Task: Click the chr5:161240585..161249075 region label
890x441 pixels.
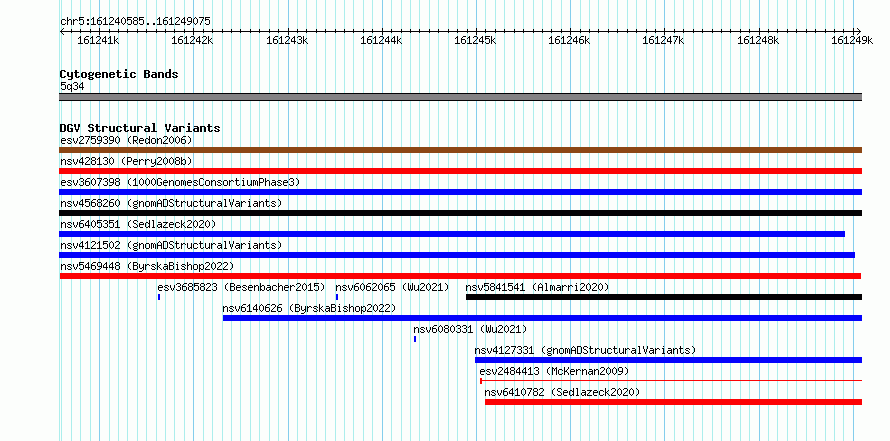Action: point(135,21)
